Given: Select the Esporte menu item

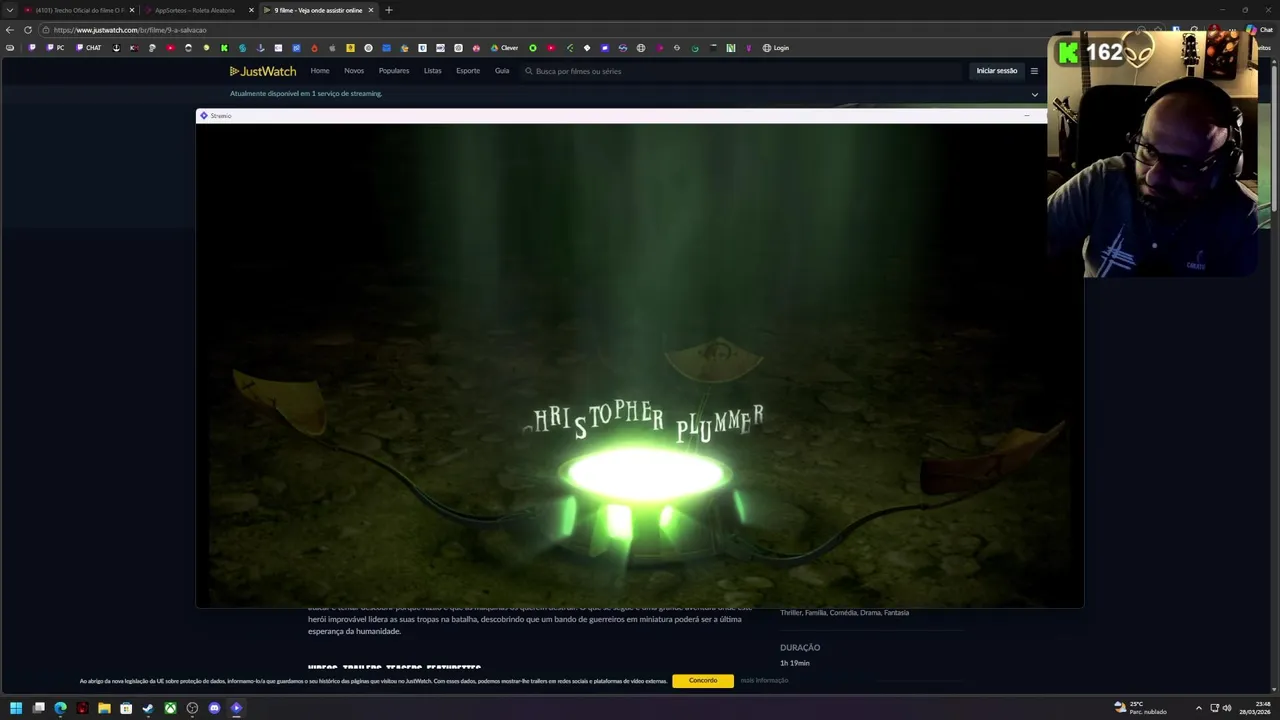Looking at the screenshot, I should (x=468, y=71).
